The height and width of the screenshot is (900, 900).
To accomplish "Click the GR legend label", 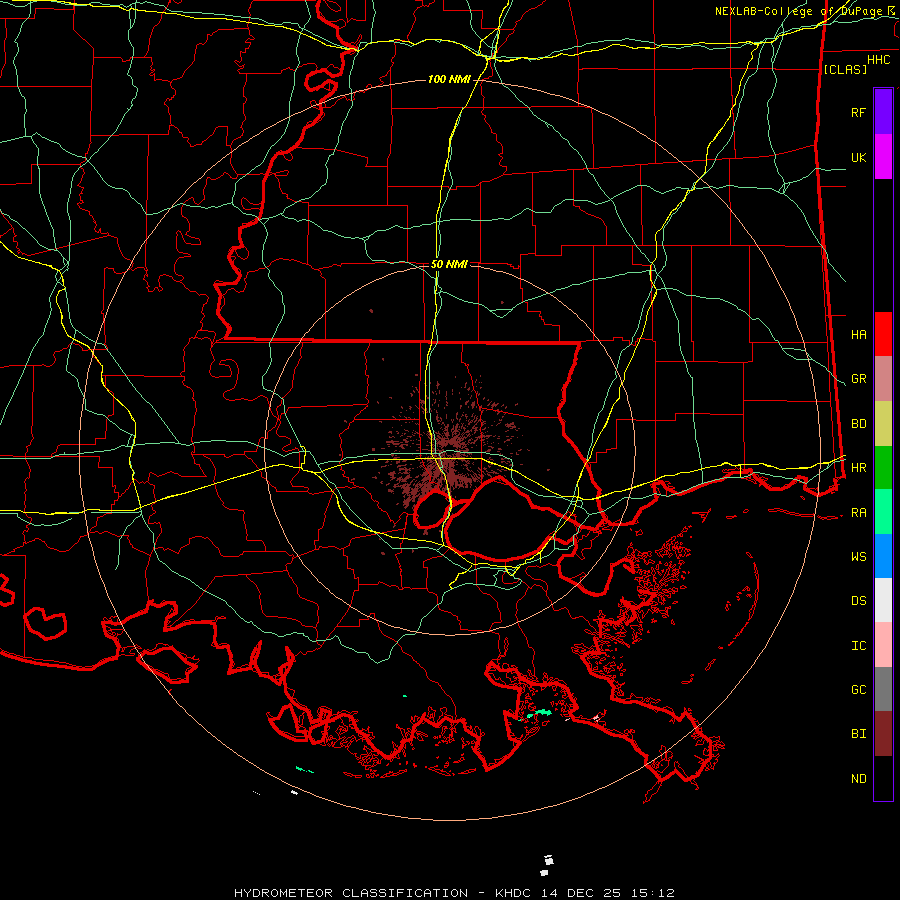I will (x=858, y=379).
